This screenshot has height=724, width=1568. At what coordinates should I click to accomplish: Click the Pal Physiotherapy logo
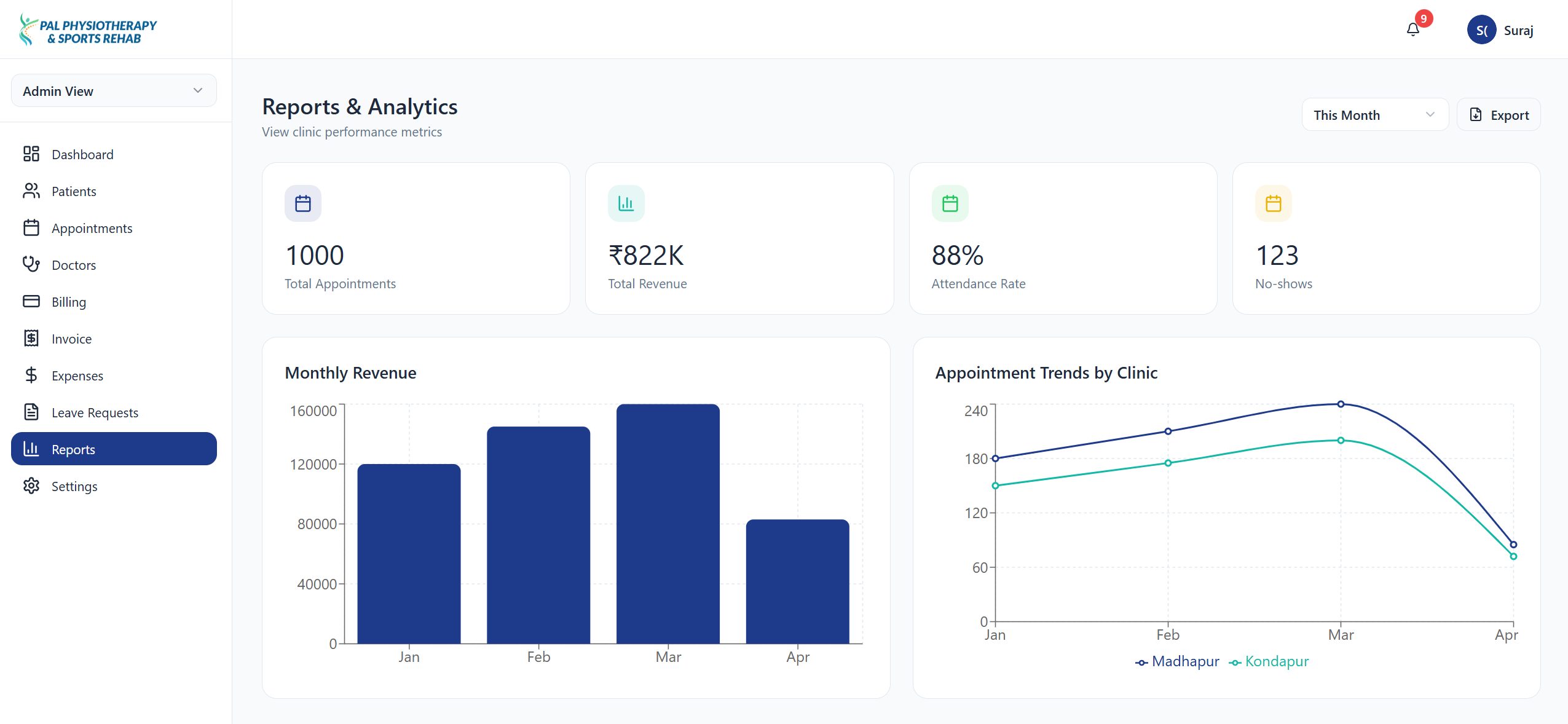[x=88, y=30]
